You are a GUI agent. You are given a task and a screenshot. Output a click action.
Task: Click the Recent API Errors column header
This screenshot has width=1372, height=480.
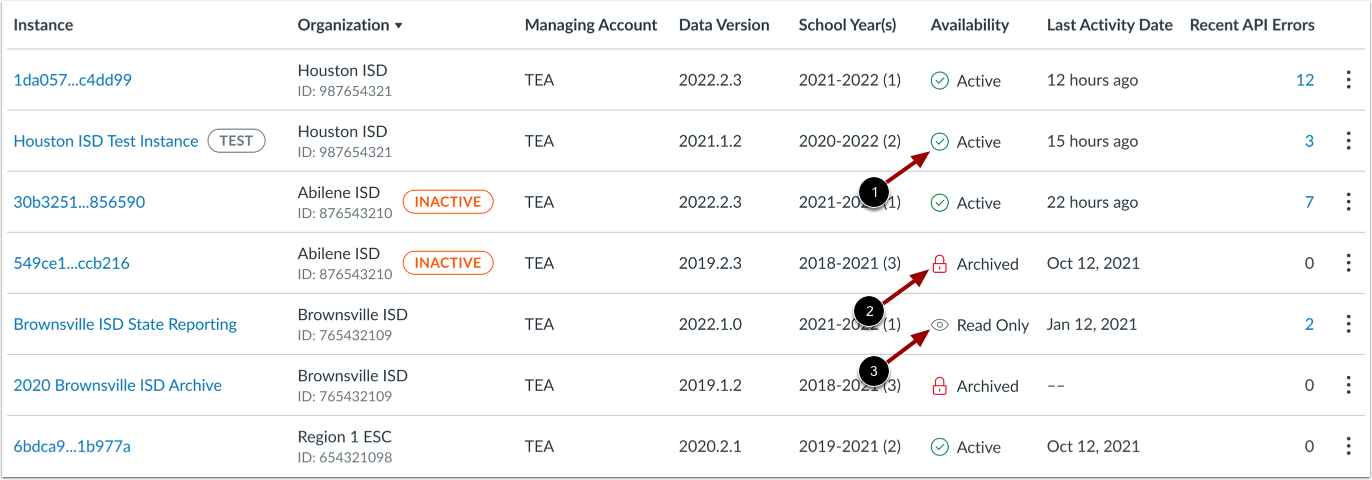click(x=1252, y=25)
